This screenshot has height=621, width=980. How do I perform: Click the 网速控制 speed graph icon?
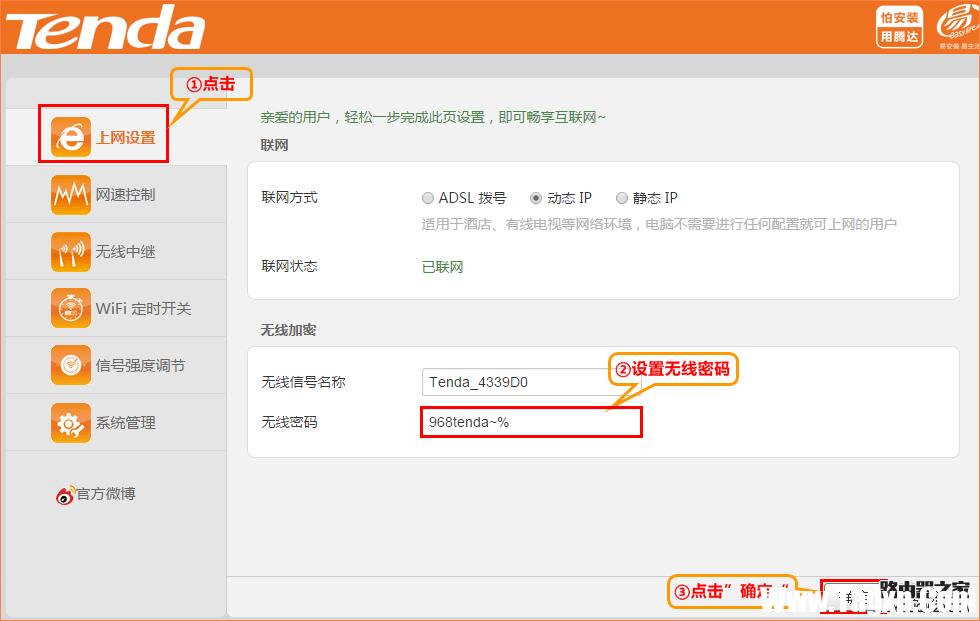click(x=71, y=194)
